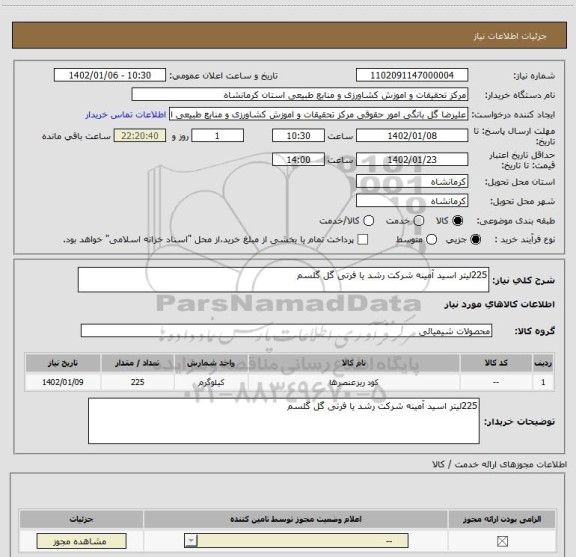Click the unit cell کیلوگرم

[x=211, y=382]
